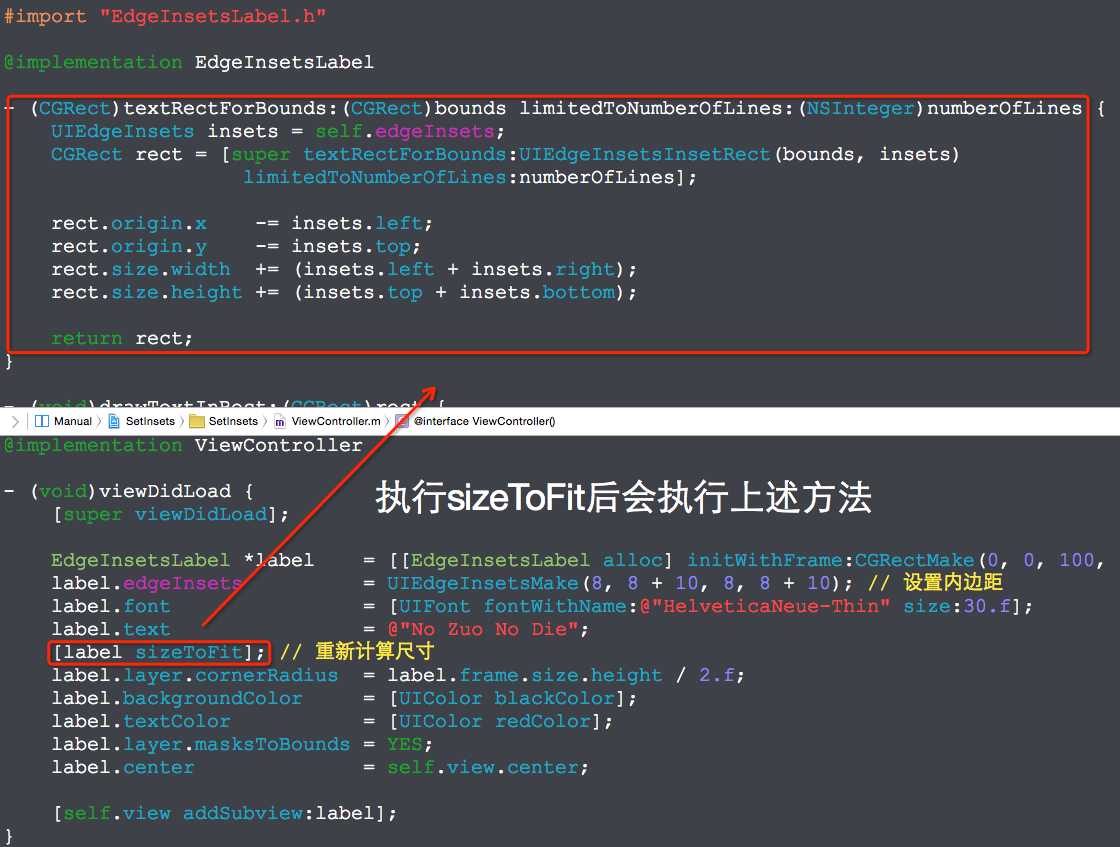Expand the SetInsets folder breadcrumb menu
This screenshot has height=847, width=1120.
tap(232, 421)
